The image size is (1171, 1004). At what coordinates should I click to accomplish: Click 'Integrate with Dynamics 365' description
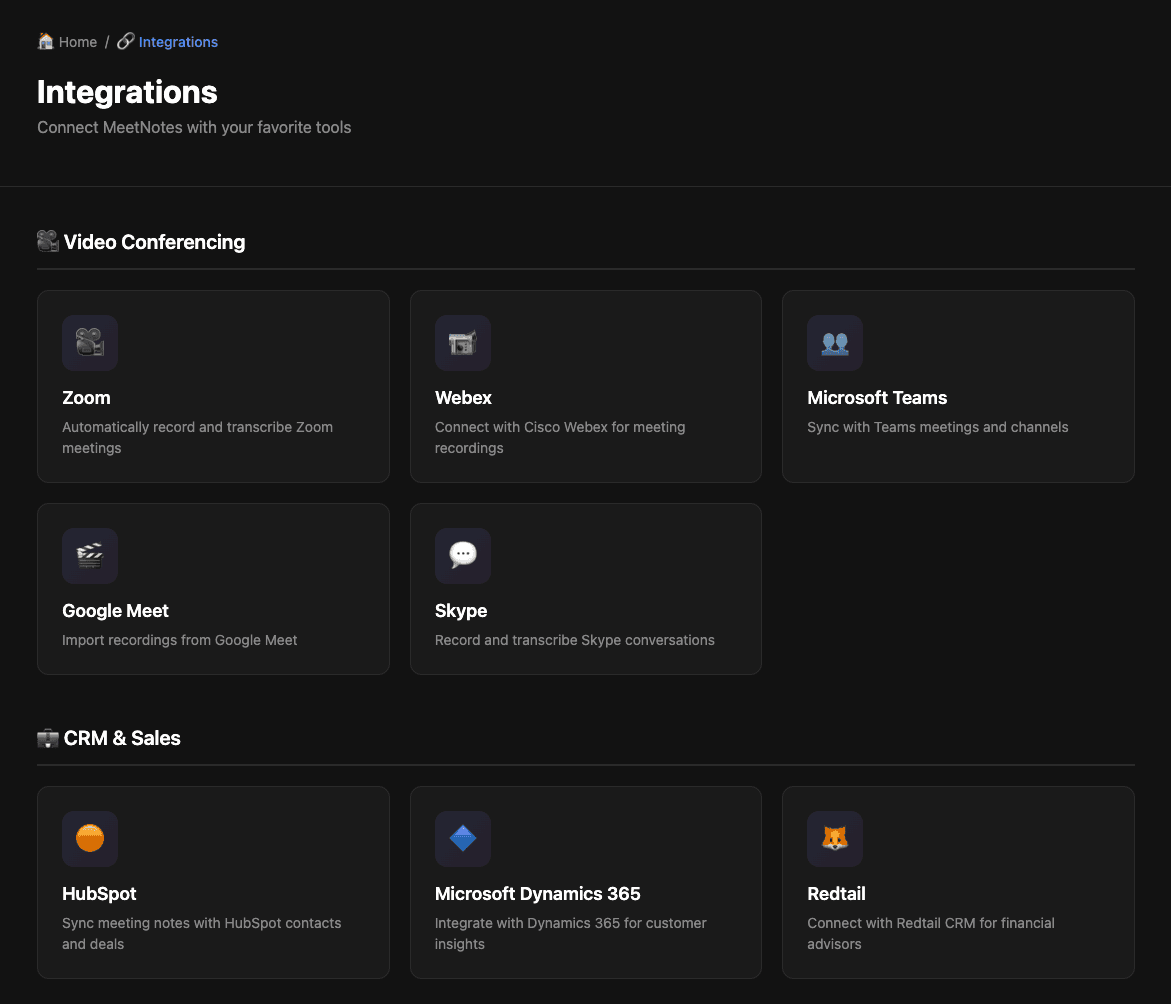coord(571,934)
